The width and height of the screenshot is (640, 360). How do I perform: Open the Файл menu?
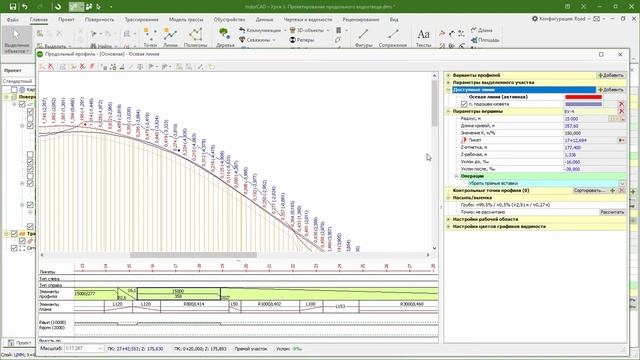(x=13, y=19)
